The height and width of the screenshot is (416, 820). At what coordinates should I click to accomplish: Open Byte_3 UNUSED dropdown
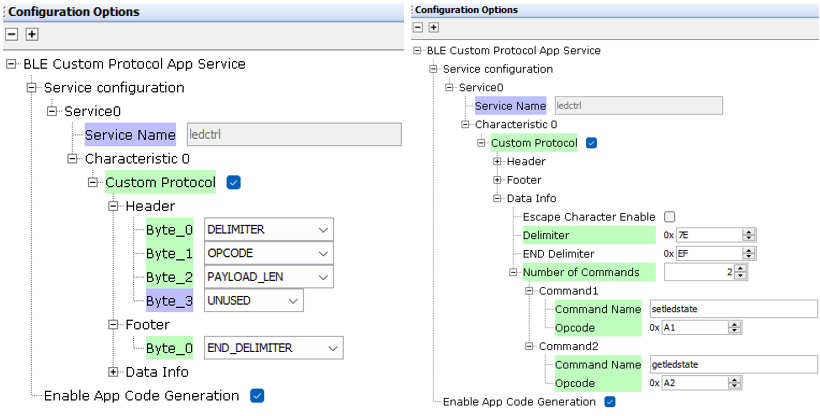pyautogui.click(x=253, y=301)
